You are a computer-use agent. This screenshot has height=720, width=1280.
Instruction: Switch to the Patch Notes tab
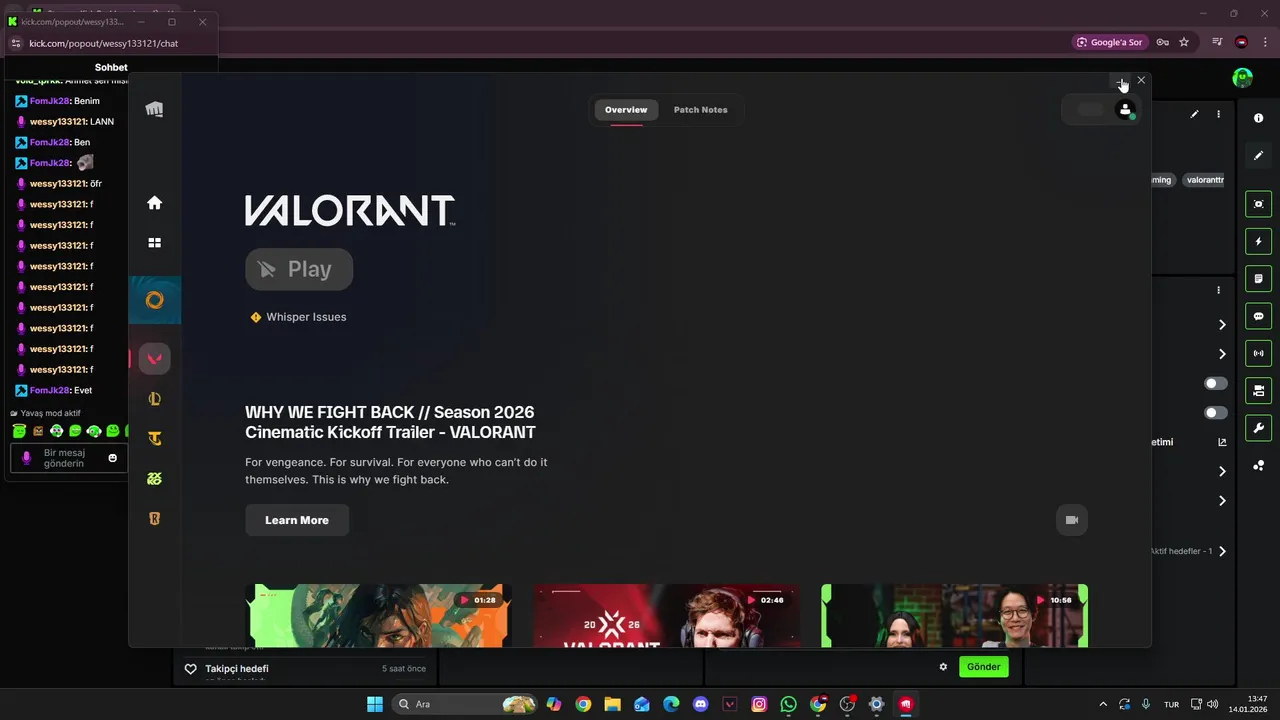click(700, 110)
